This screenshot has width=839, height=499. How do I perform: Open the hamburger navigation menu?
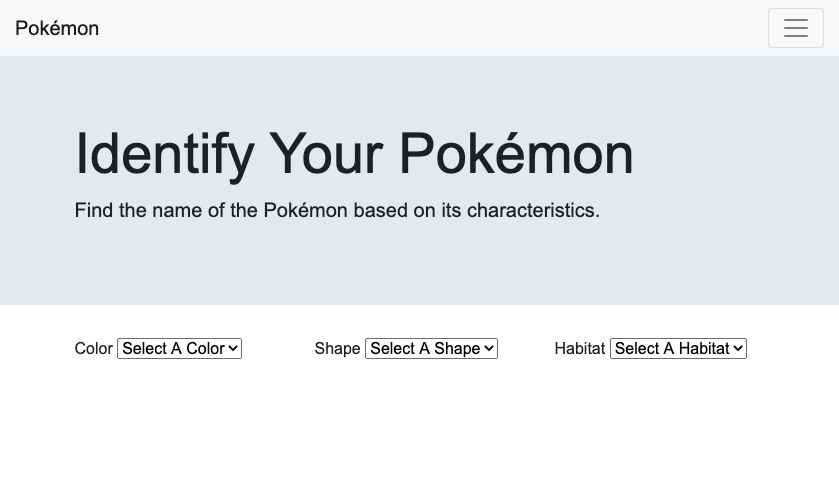[795, 28]
